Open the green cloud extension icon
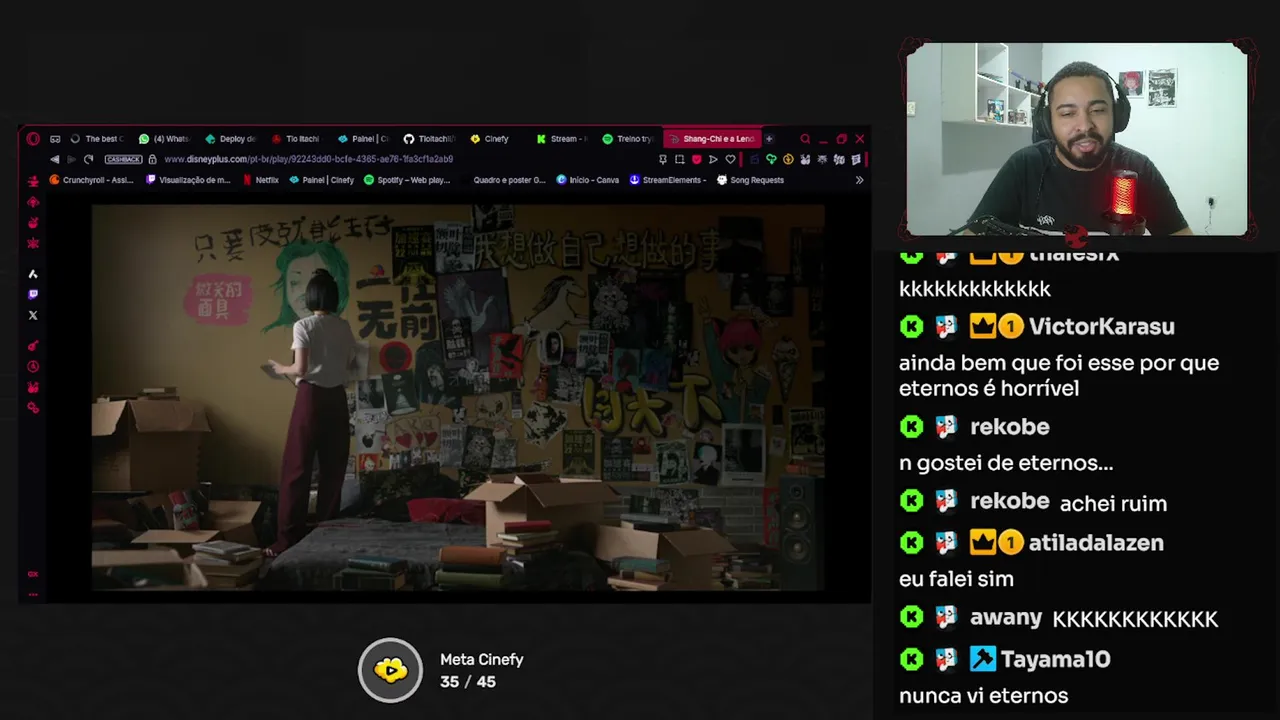 [771, 159]
